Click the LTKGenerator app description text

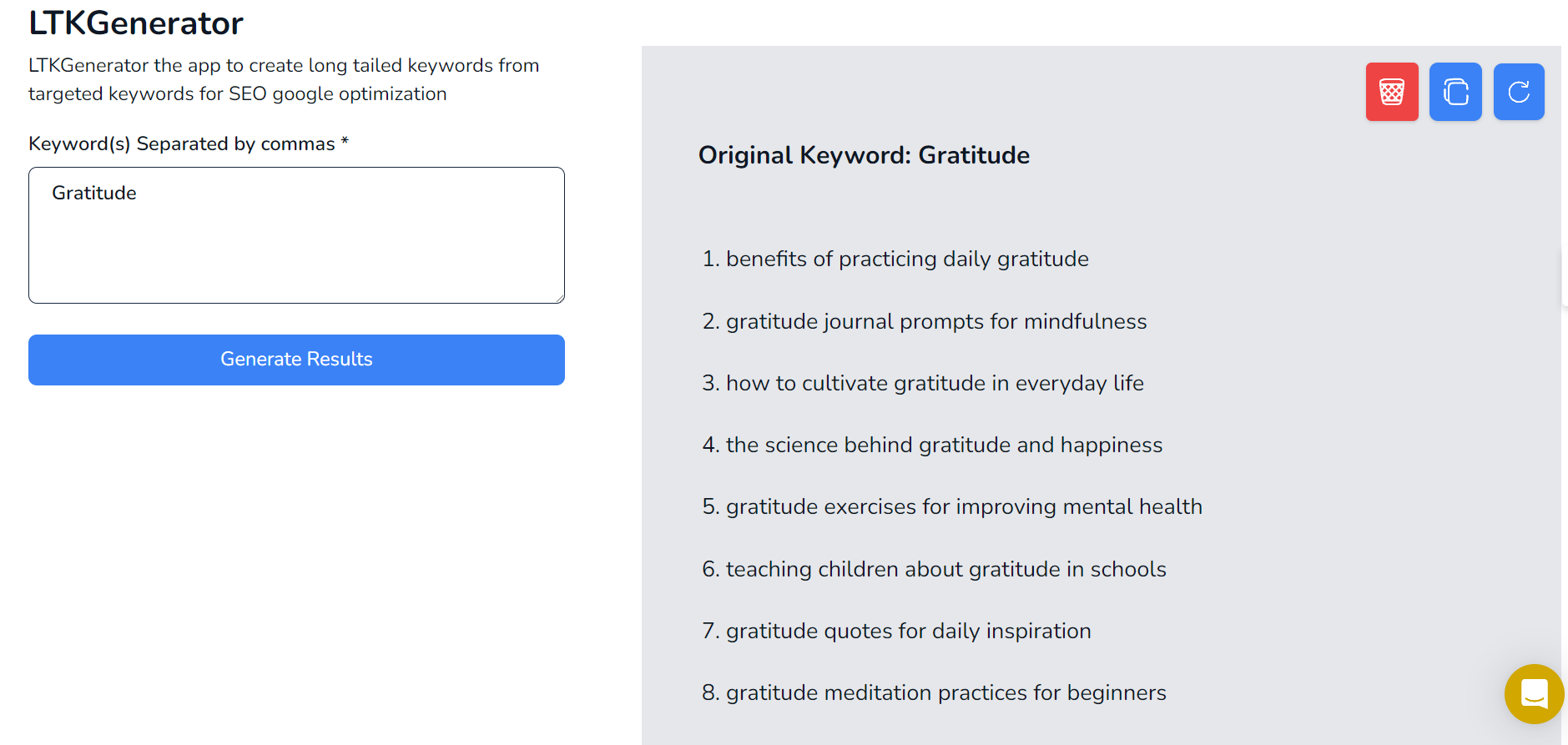click(284, 80)
